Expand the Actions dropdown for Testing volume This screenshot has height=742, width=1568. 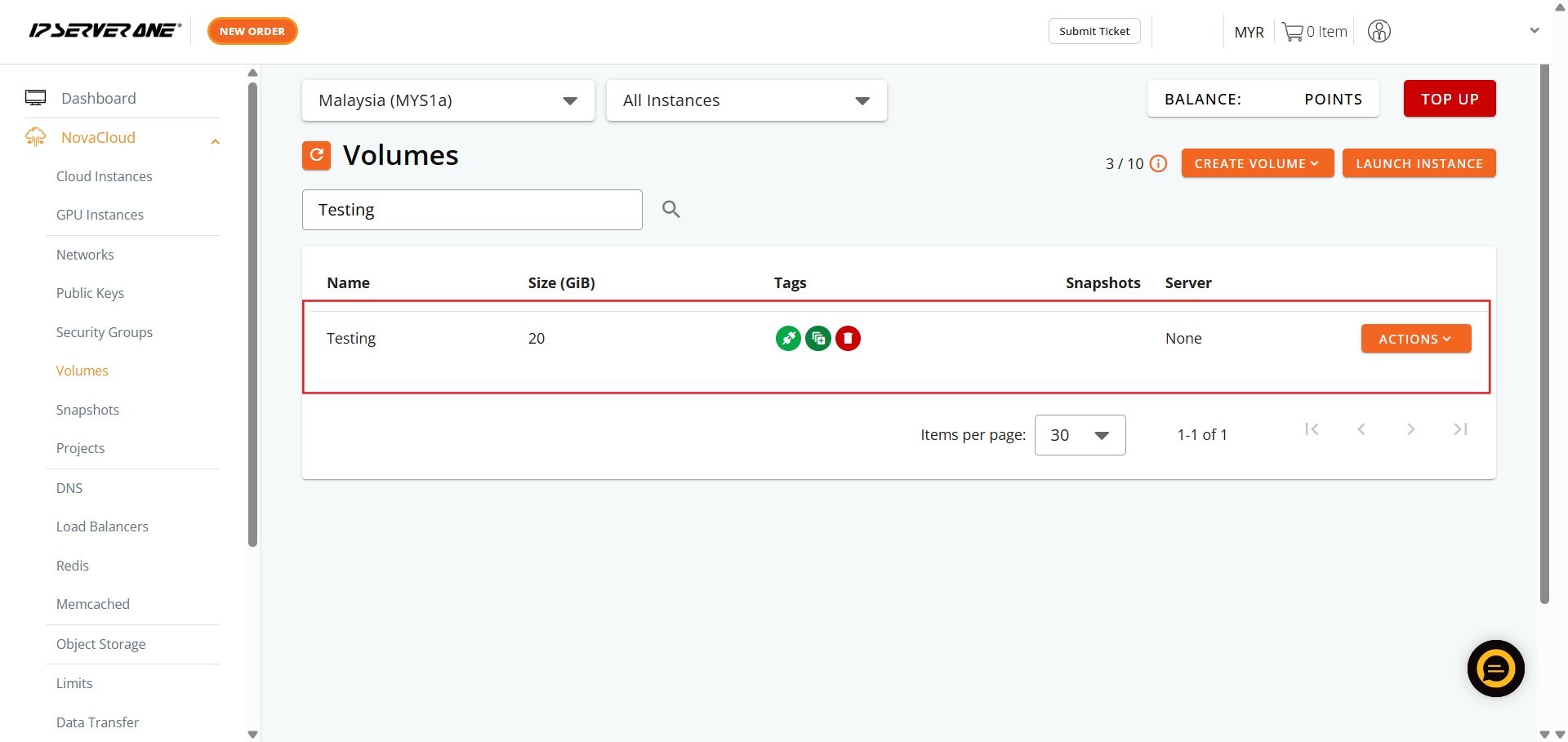coord(1415,339)
